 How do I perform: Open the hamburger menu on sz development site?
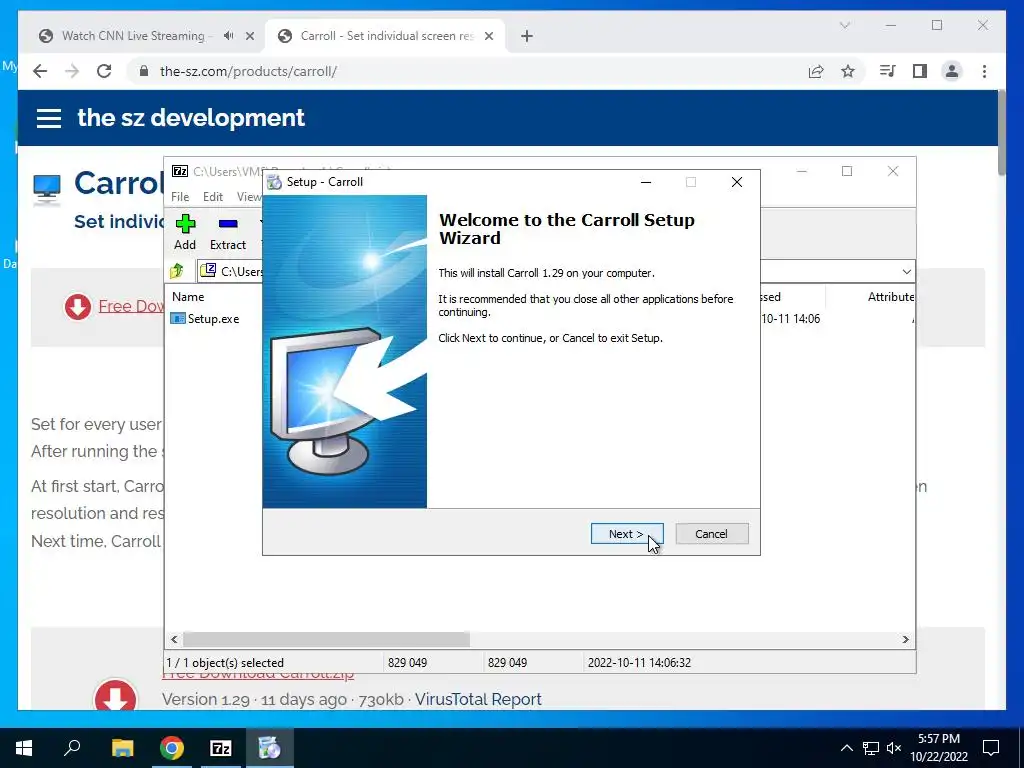[49, 118]
